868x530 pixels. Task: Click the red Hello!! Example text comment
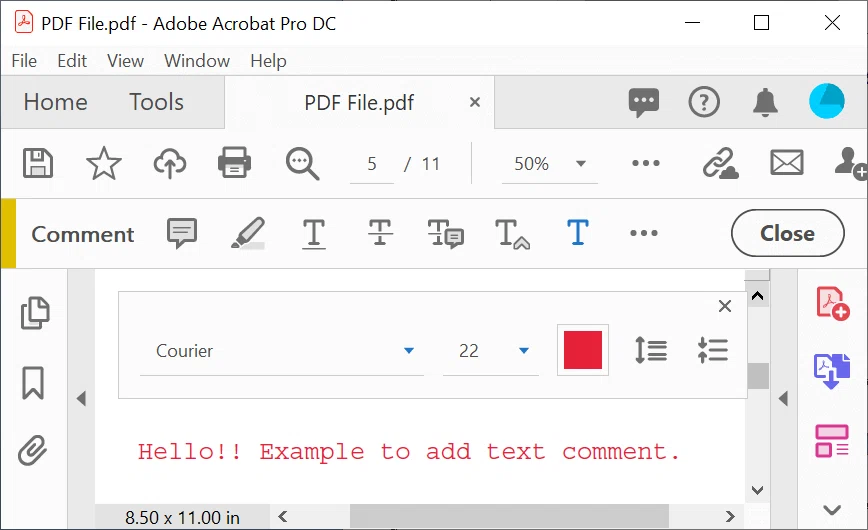pyautogui.click(x=409, y=452)
